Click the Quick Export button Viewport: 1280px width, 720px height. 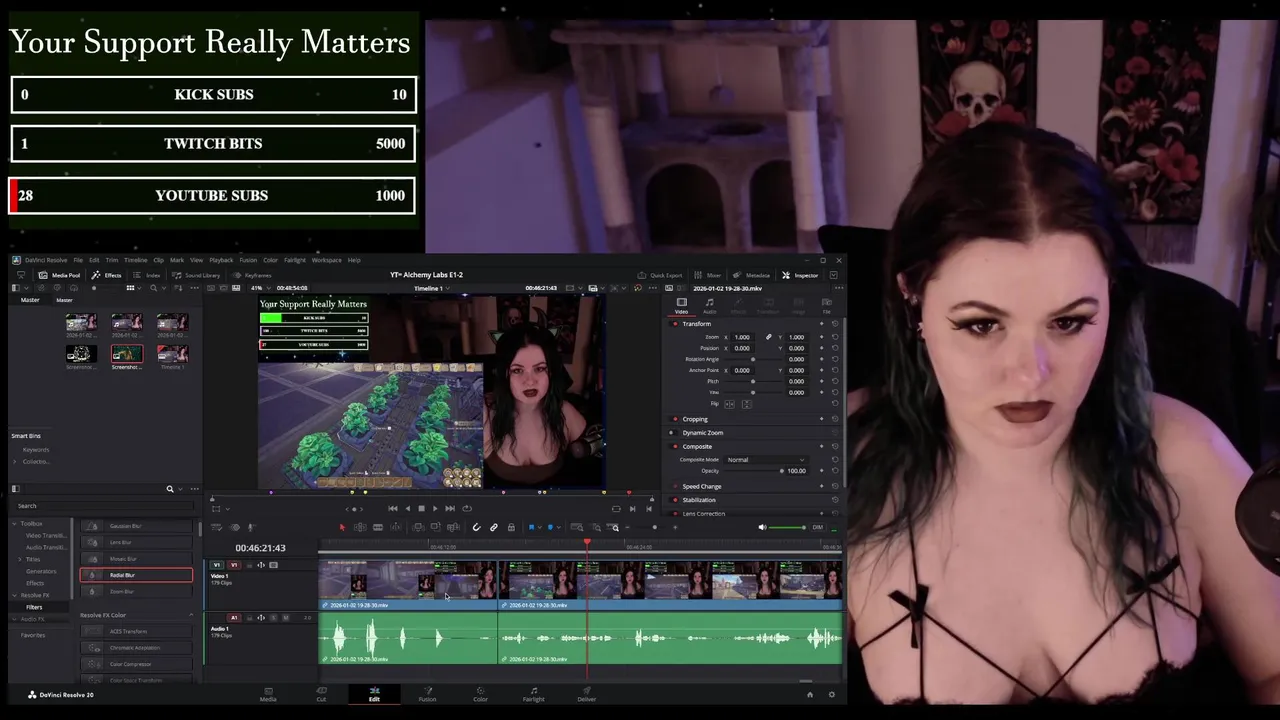(x=660, y=275)
